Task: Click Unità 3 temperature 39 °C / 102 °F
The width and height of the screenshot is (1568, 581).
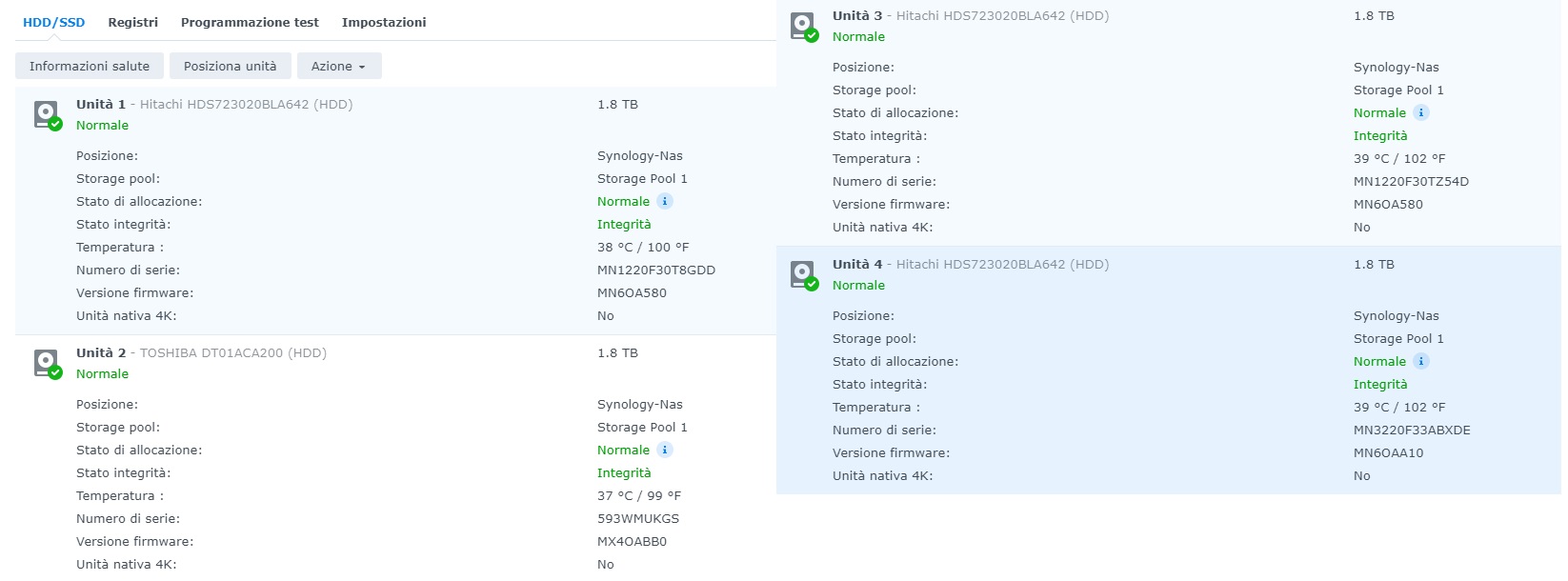Action: coord(1399,158)
